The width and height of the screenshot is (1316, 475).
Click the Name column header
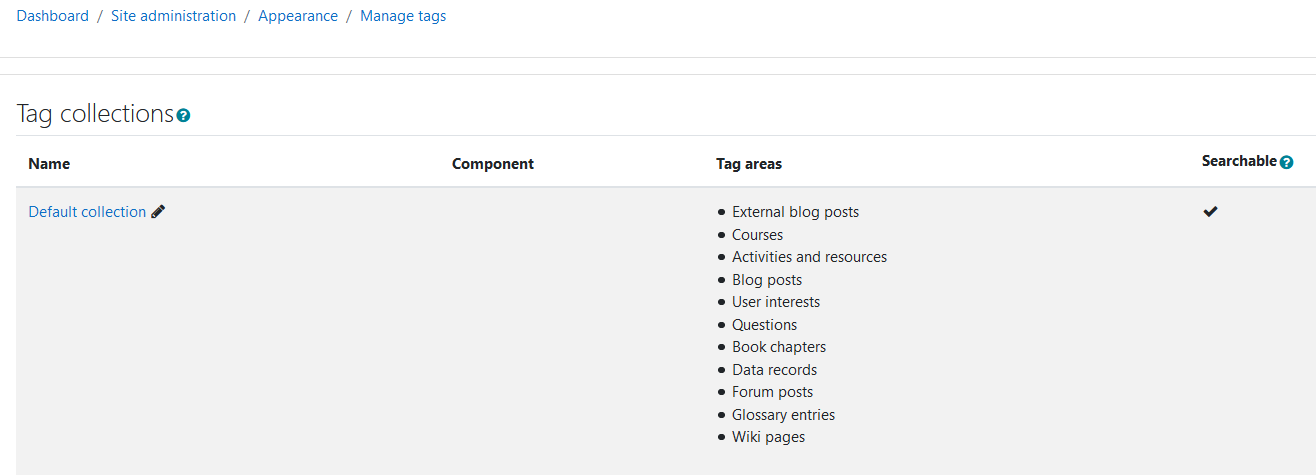pyautogui.click(x=49, y=164)
